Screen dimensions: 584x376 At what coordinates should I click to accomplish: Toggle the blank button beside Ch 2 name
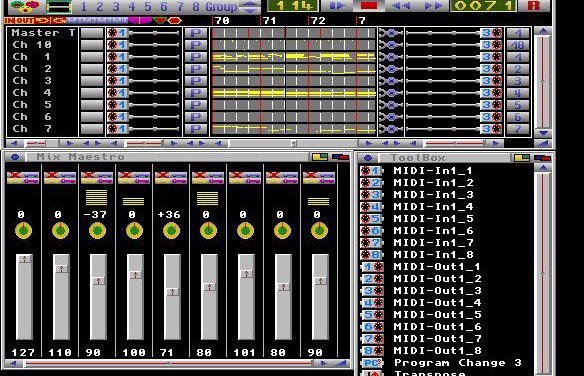coord(92,69)
